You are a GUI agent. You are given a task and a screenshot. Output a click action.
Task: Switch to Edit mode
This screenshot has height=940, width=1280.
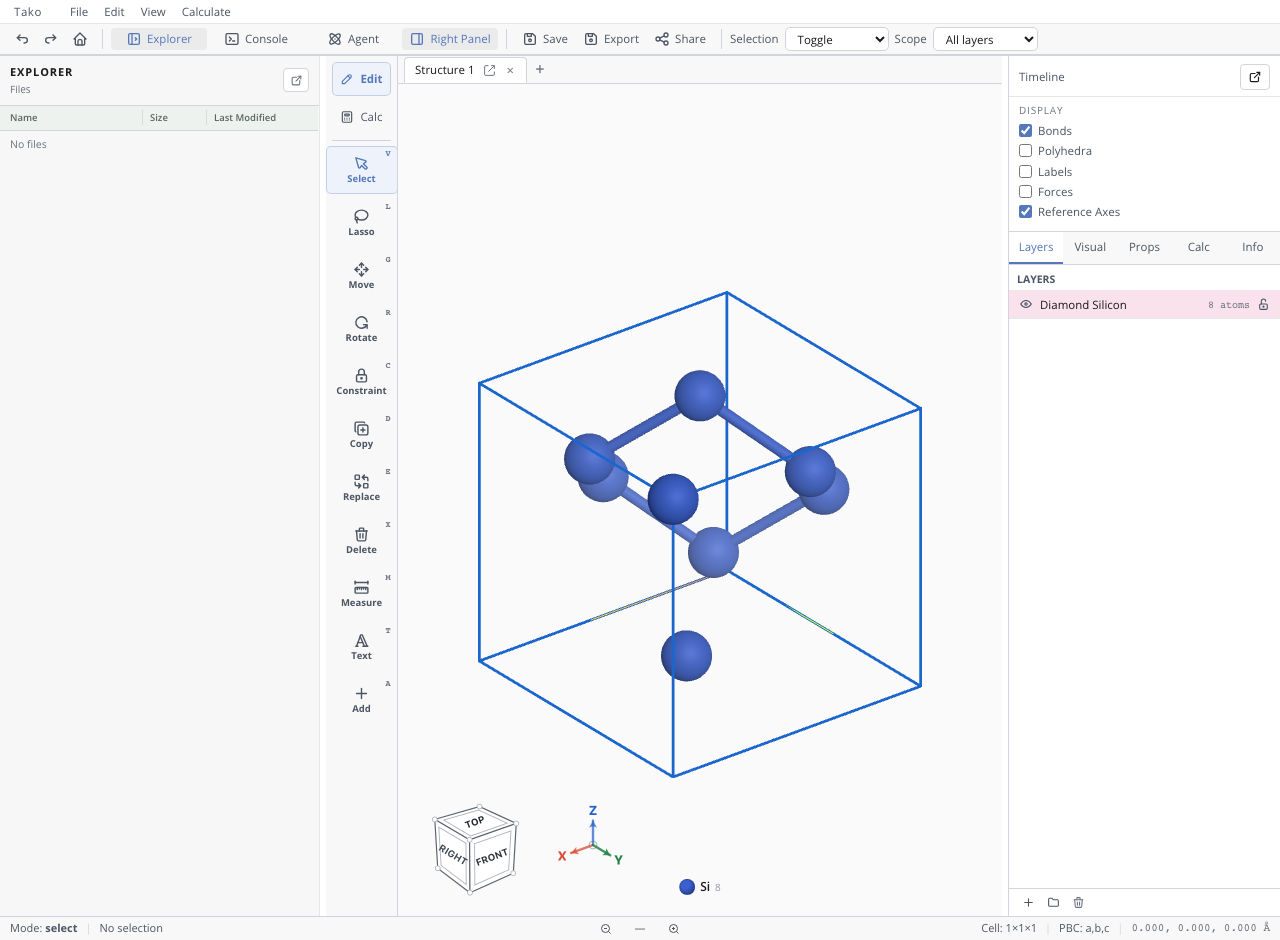point(361,79)
